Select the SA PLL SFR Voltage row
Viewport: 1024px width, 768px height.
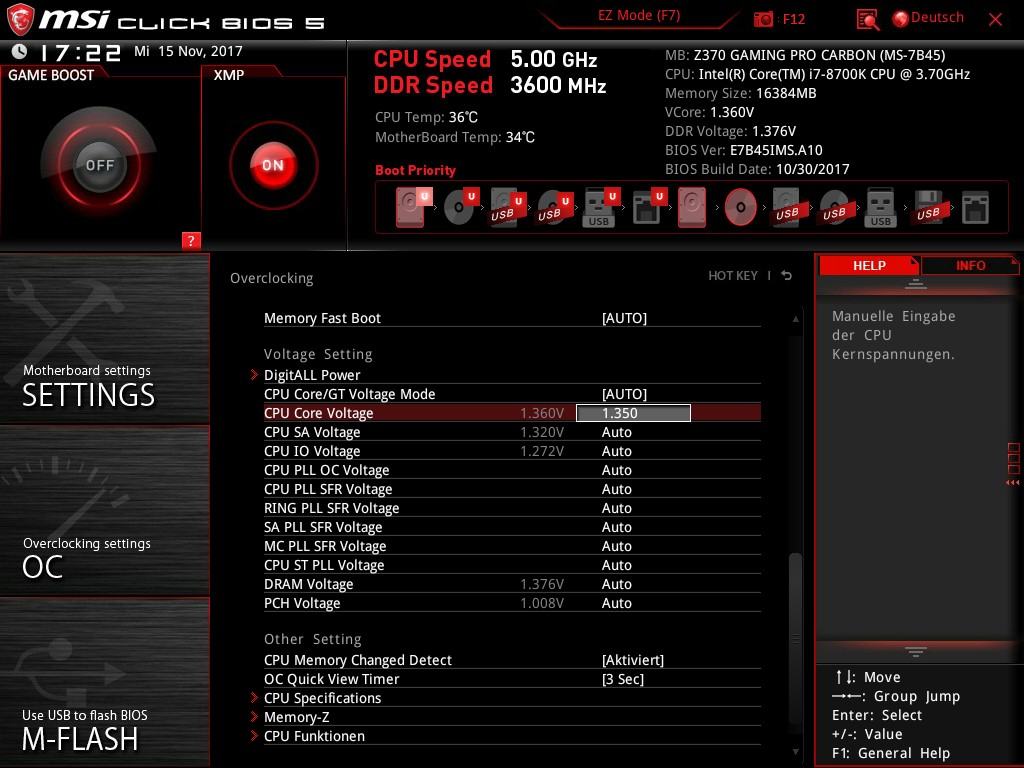512,526
